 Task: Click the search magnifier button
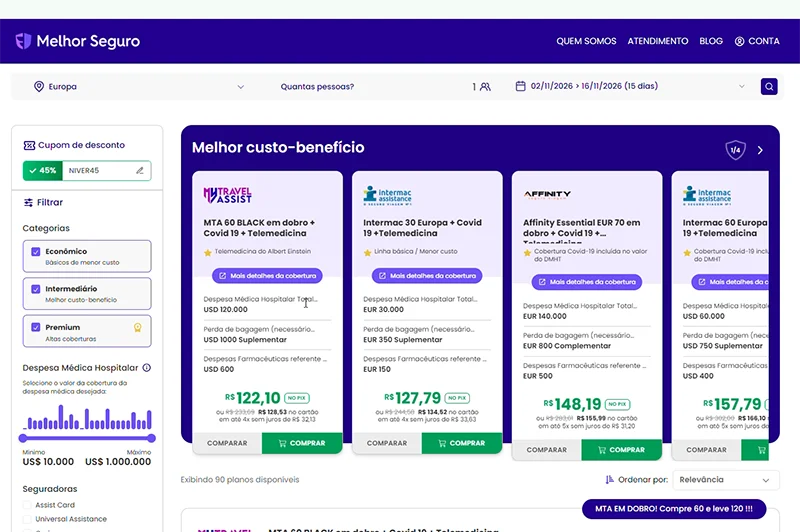(769, 86)
